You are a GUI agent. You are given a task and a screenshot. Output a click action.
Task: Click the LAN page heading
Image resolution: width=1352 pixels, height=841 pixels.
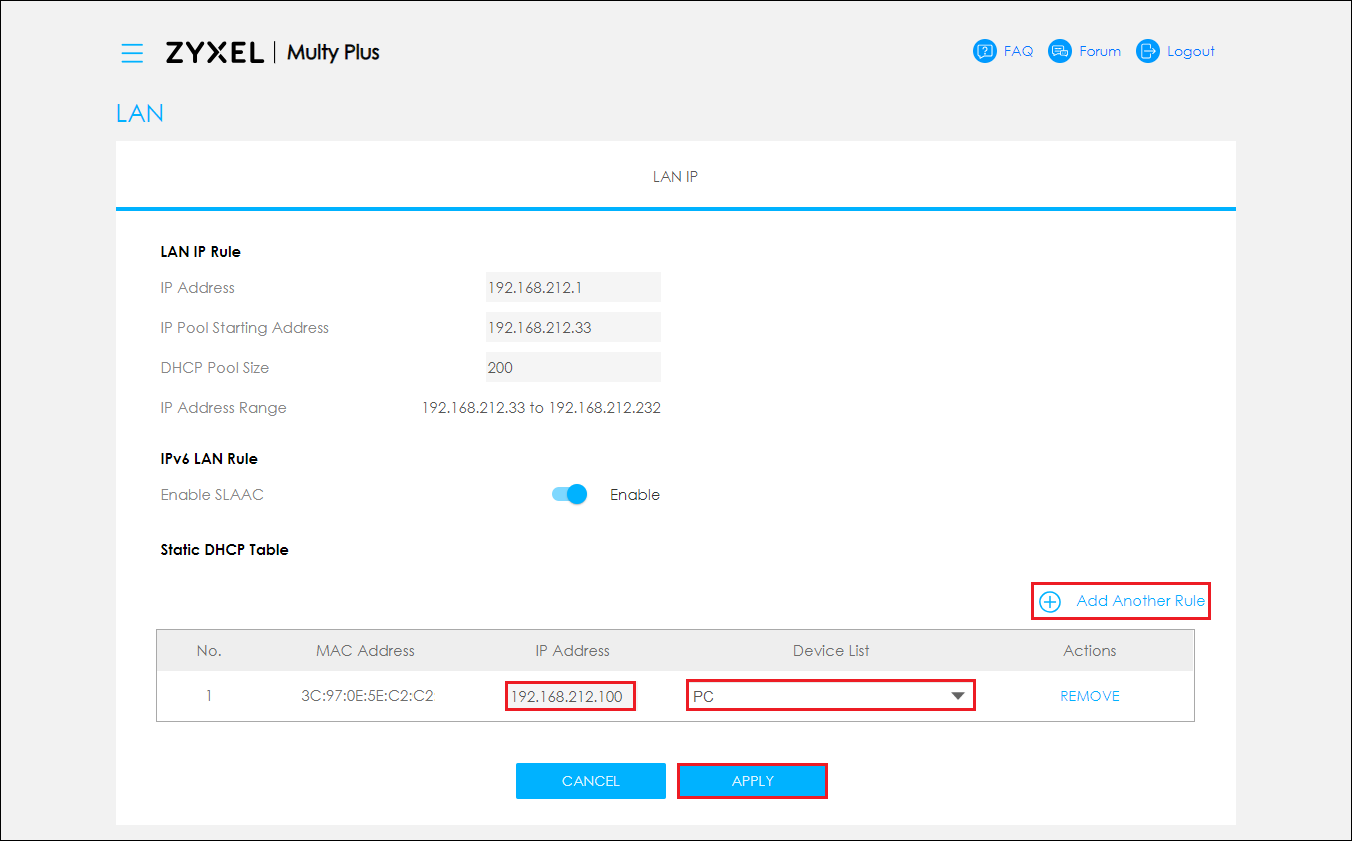[x=140, y=113]
